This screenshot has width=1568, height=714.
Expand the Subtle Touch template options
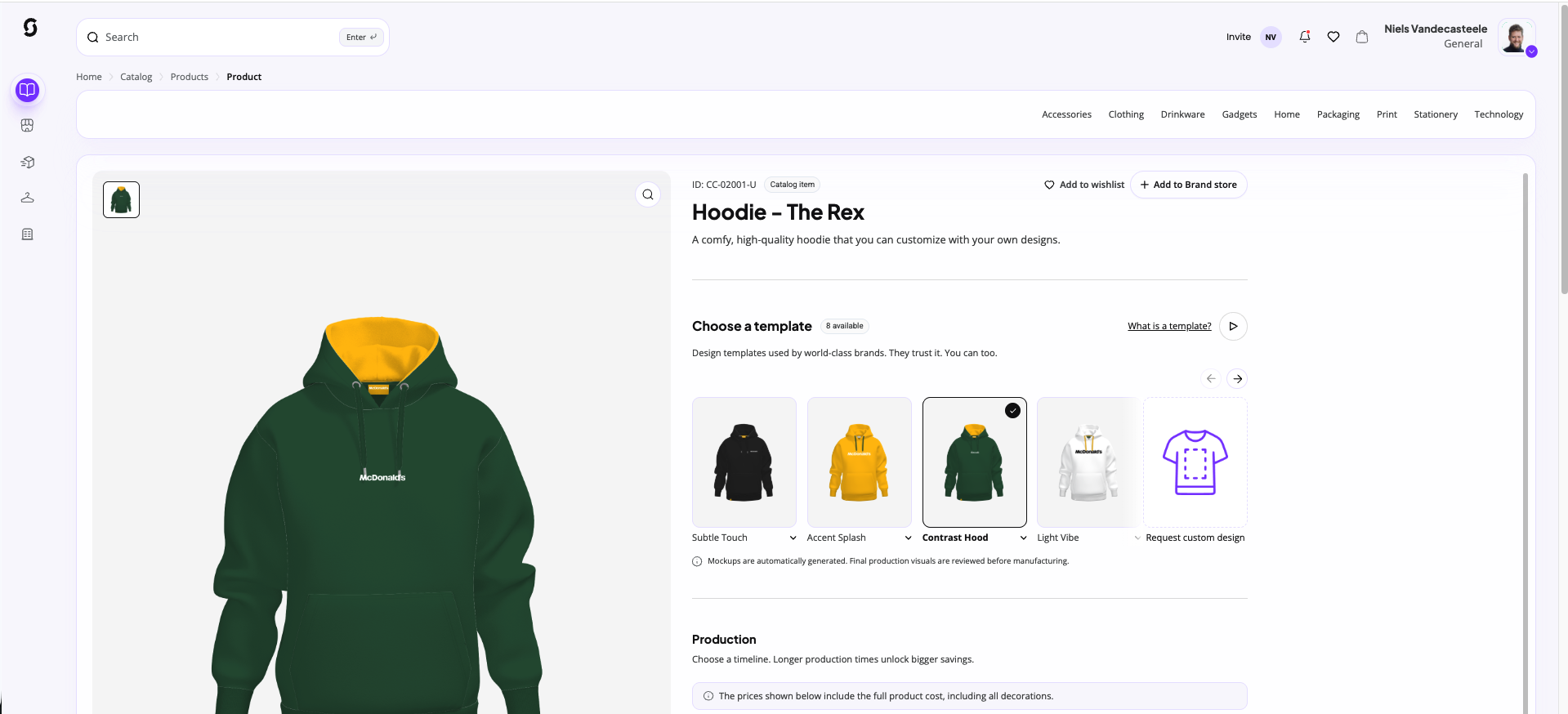pyautogui.click(x=793, y=538)
